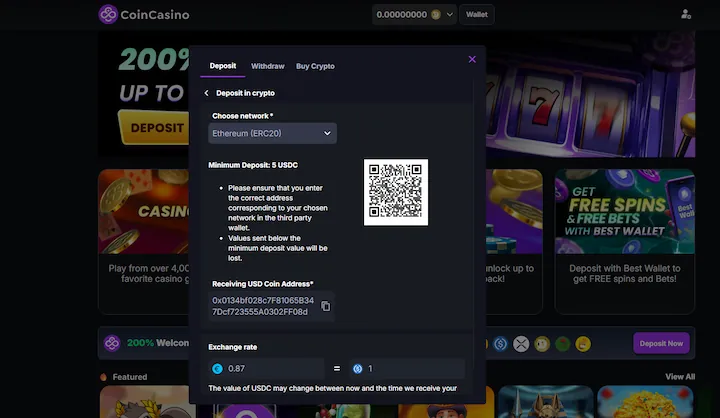720x418 pixels.
Task: Close the deposit dialog with X
Action: tap(472, 59)
